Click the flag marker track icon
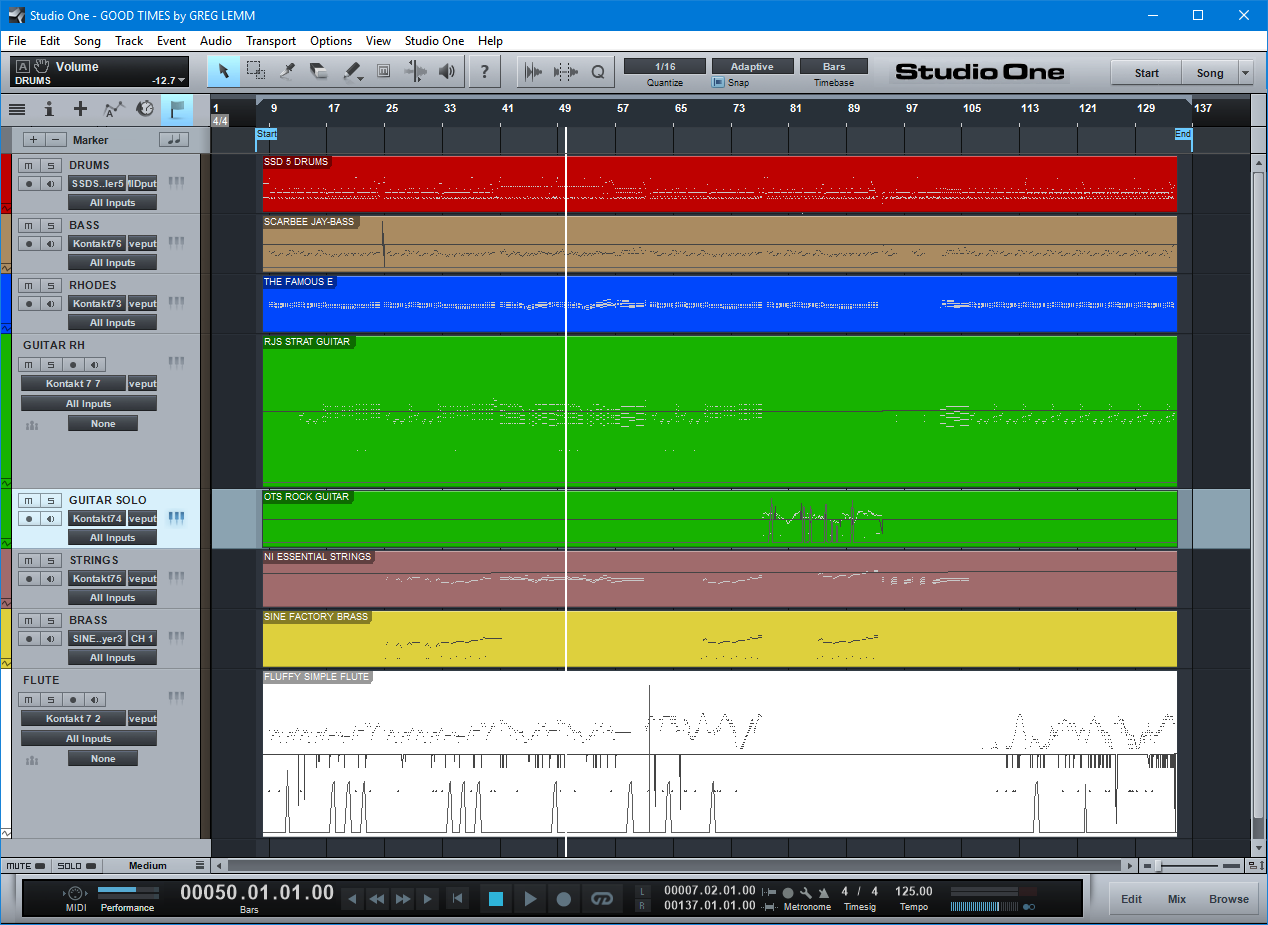Screen dimensions: 1268x925 pyautogui.click(x=177, y=109)
